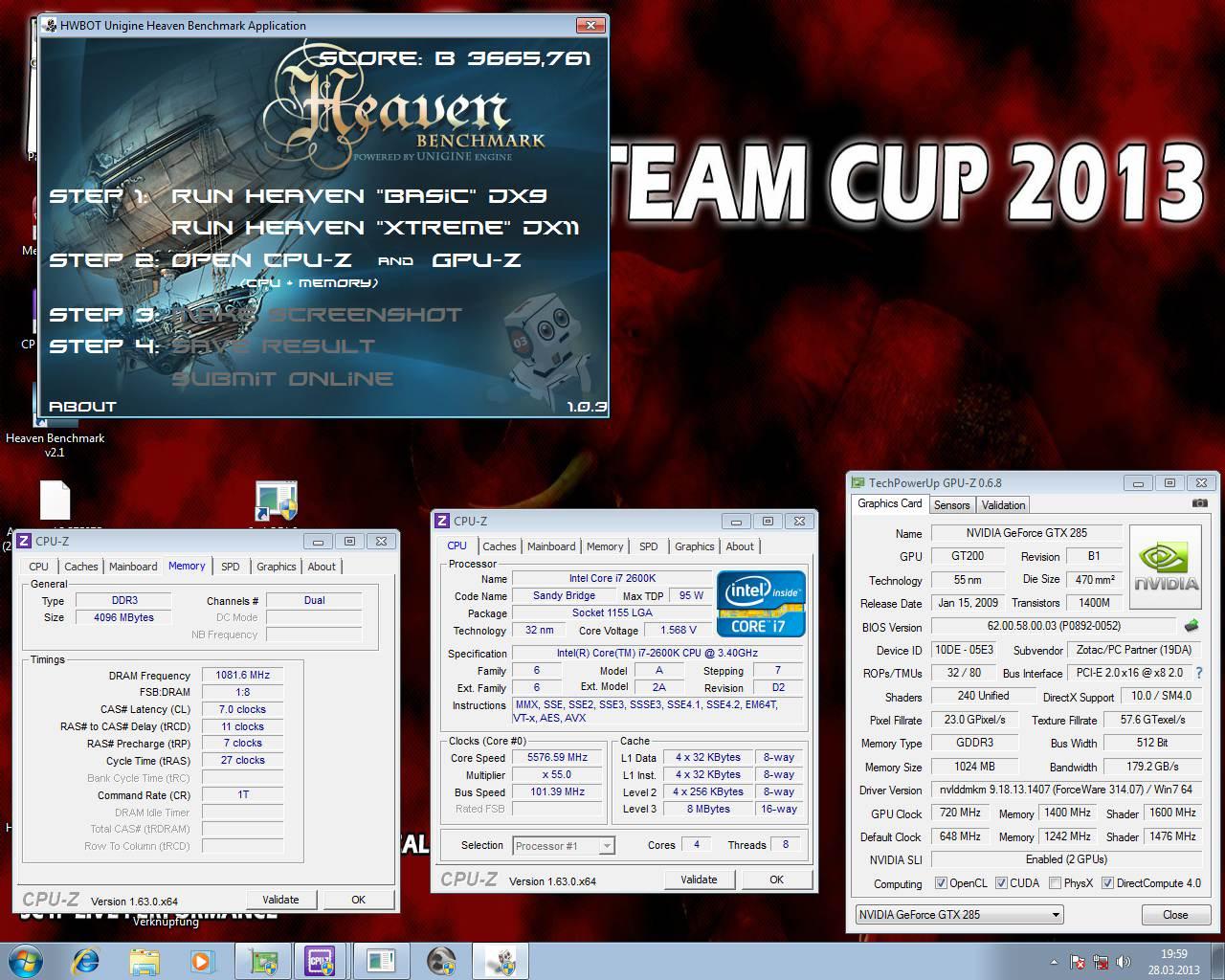Run Heaven "Basic" DX9 benchmark

tap(359, 195)
